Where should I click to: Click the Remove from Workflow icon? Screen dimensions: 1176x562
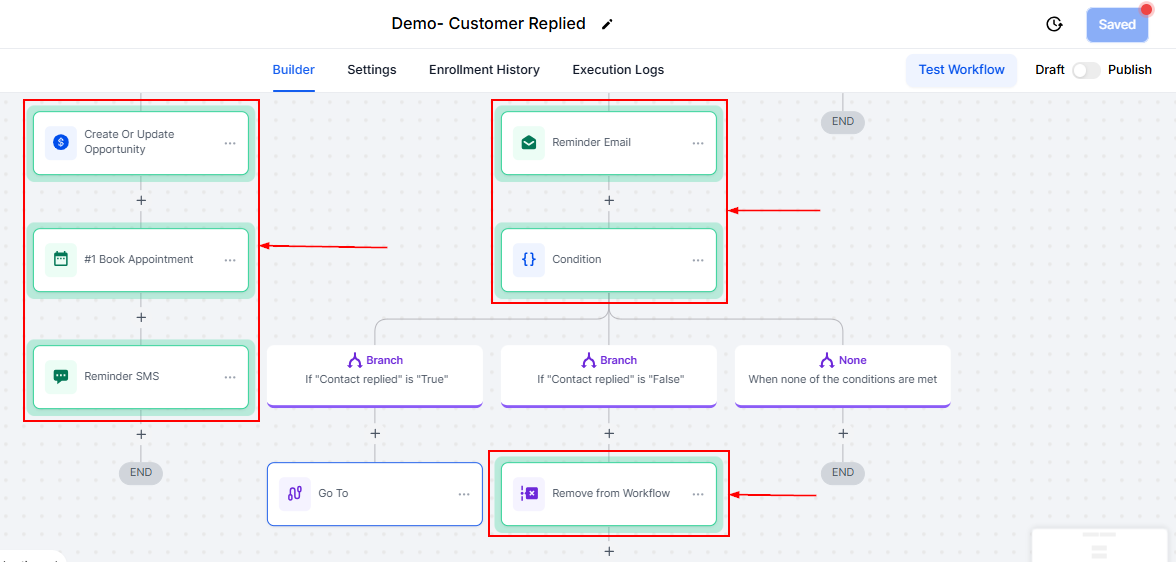[529, 494]
